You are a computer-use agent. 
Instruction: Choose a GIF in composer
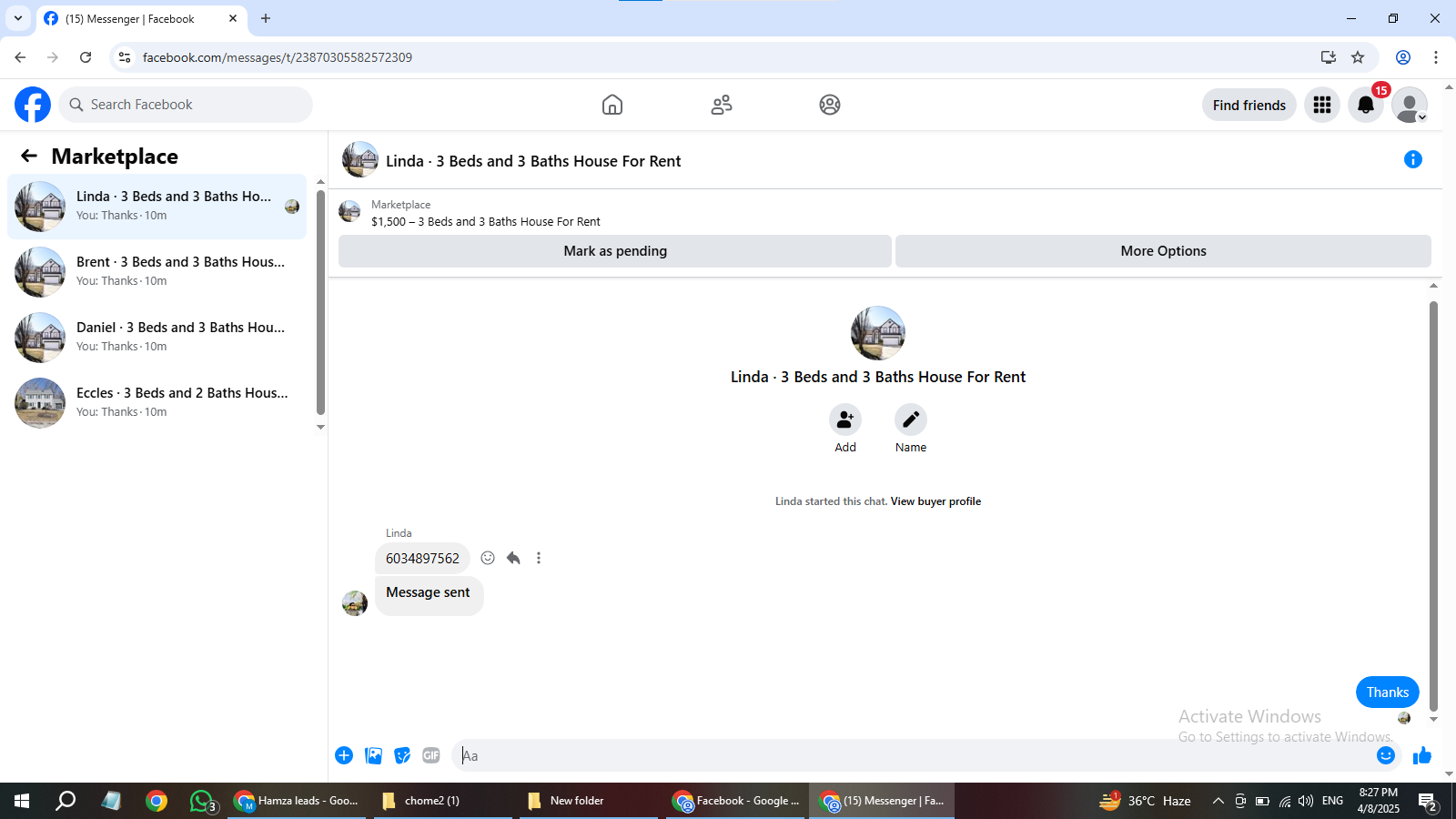click(x=431, y=755)
